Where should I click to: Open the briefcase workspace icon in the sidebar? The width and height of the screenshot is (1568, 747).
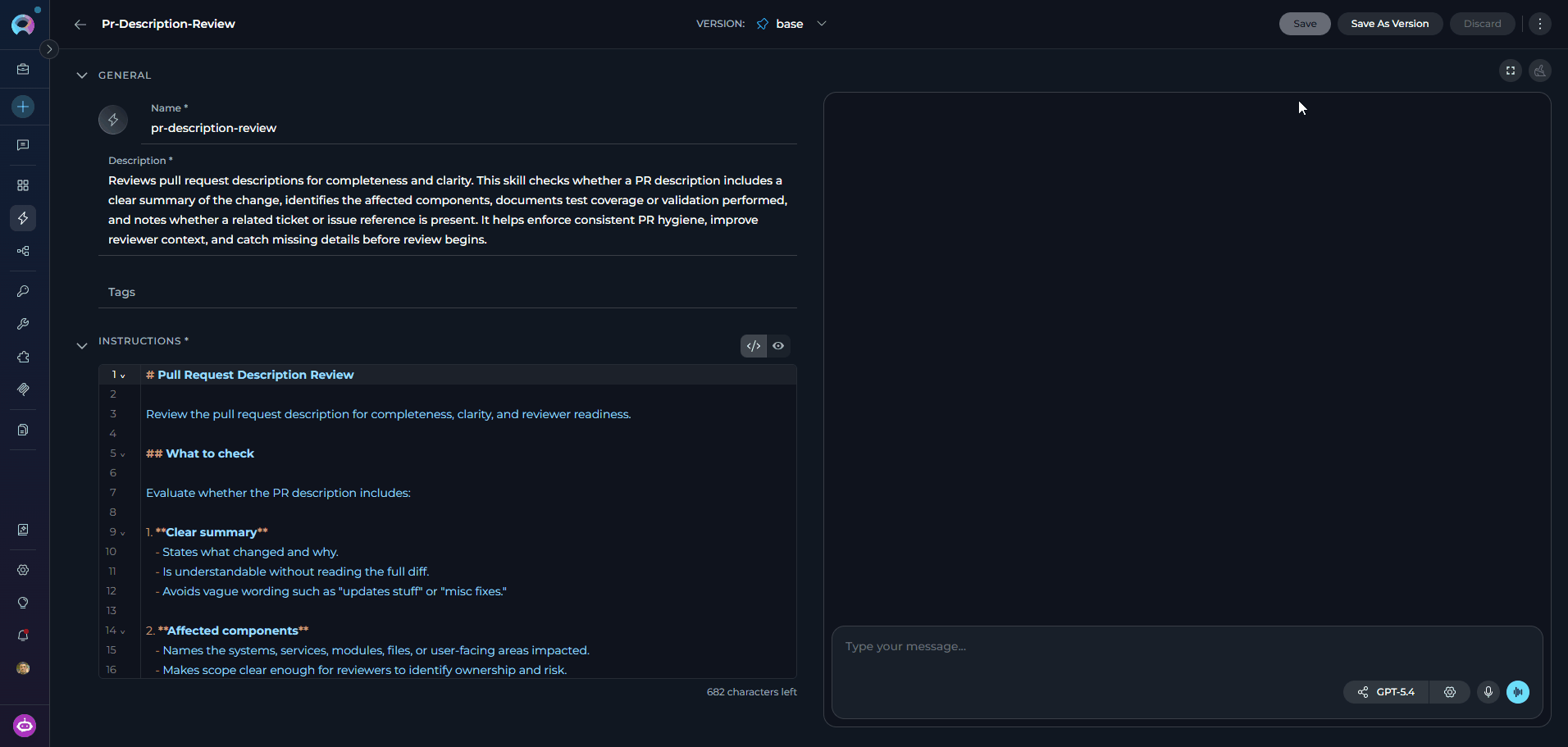(23, 70)
